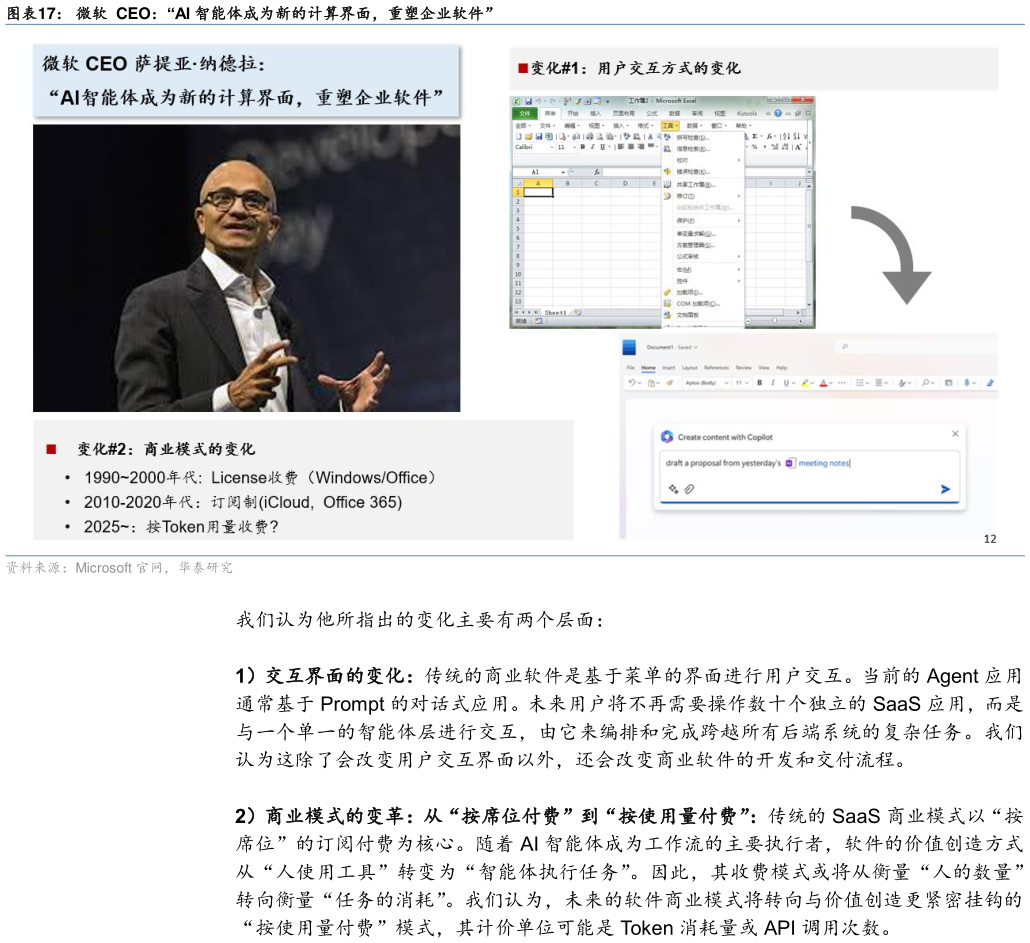Open the Excel Calibri font dropdown

tap(533, 147)
